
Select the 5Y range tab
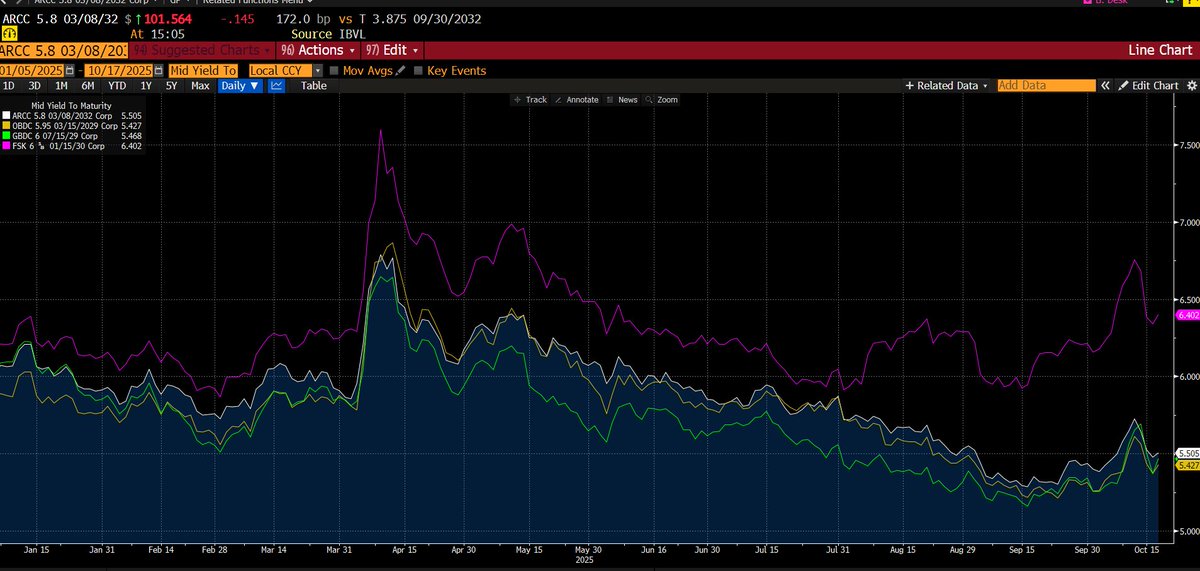(171, 86)
